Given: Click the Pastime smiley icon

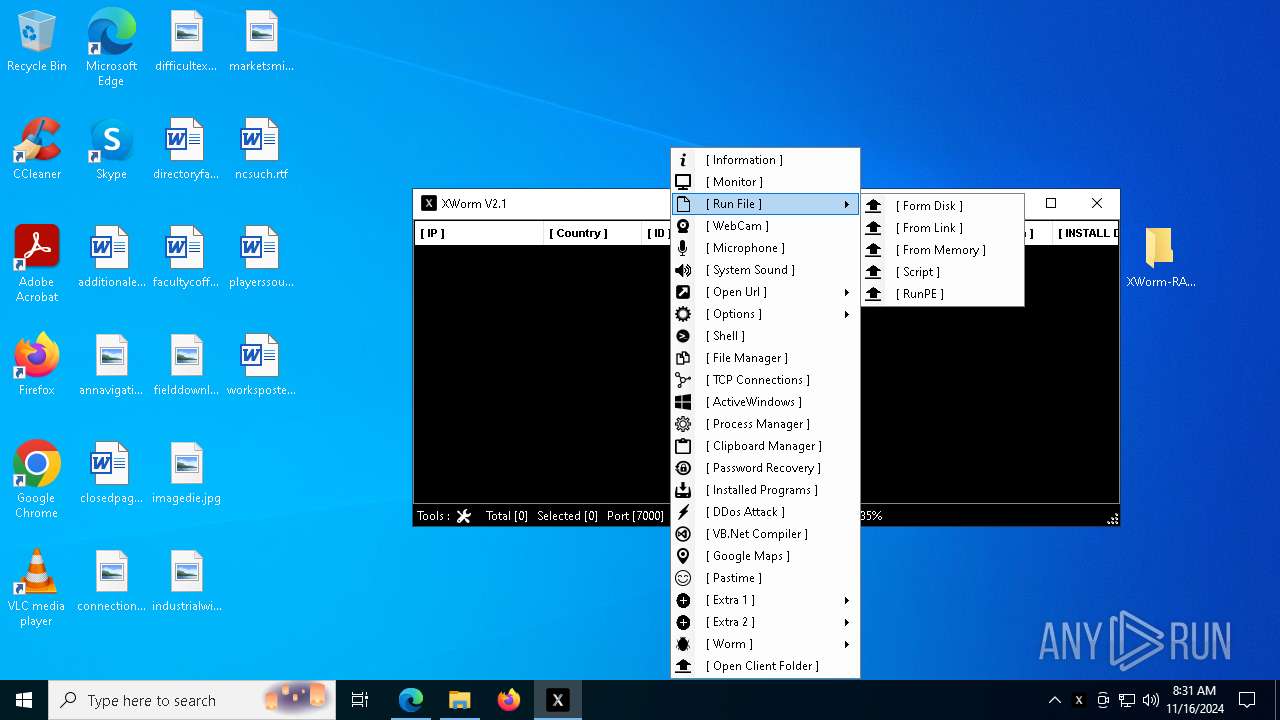Looking at the screenshot, I should click(683, 578).
